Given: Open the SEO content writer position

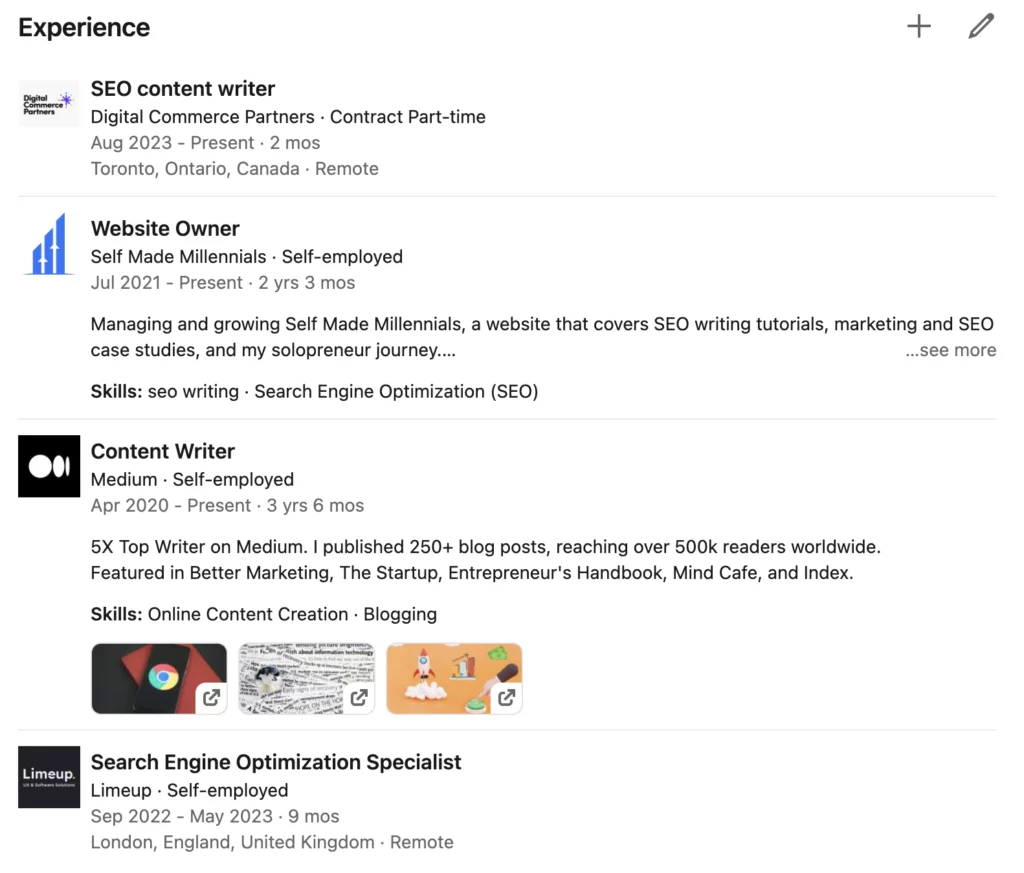Looking at the screenshot, I should (x=182, y=89).
